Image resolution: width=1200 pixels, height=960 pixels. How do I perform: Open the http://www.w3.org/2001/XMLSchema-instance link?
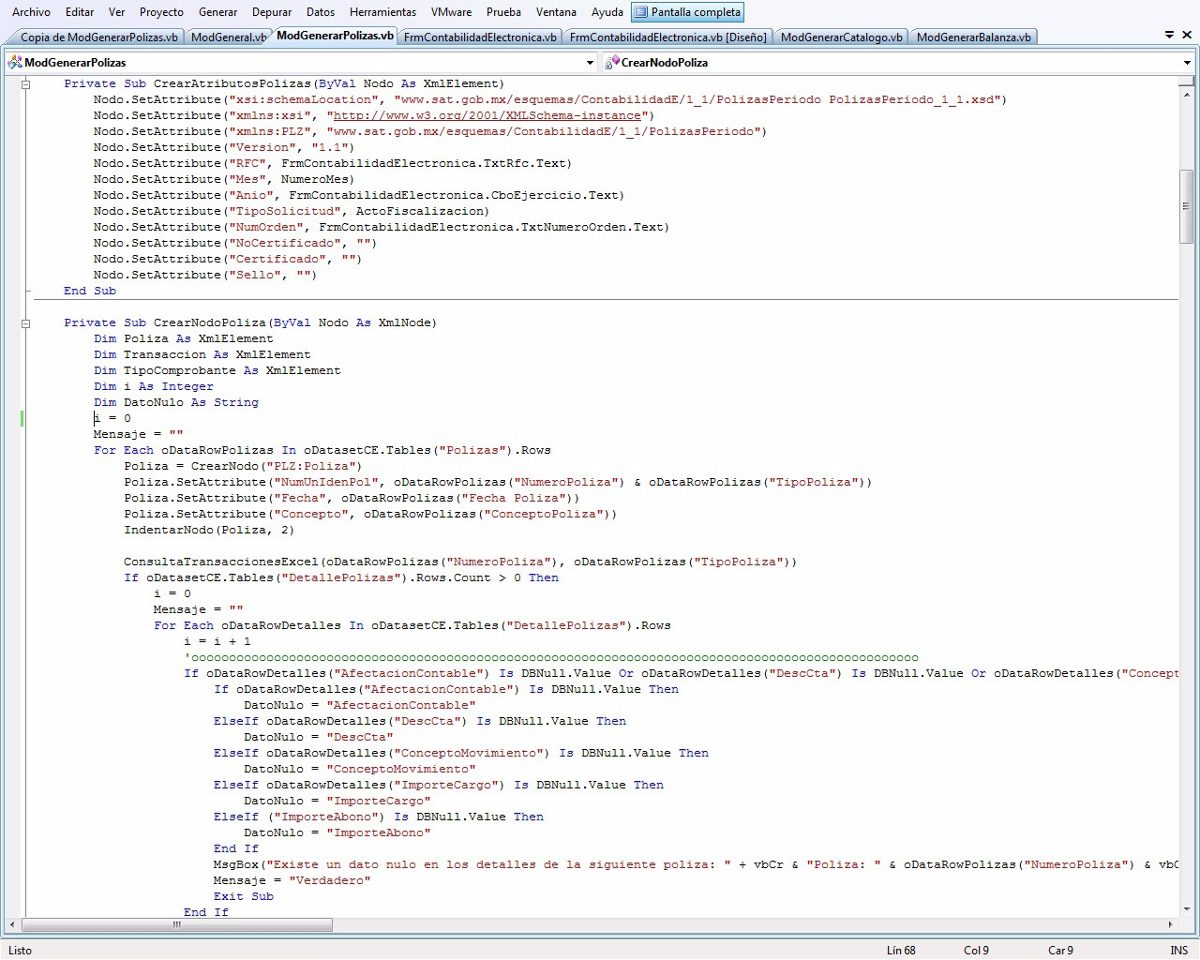tap(487, 115)
